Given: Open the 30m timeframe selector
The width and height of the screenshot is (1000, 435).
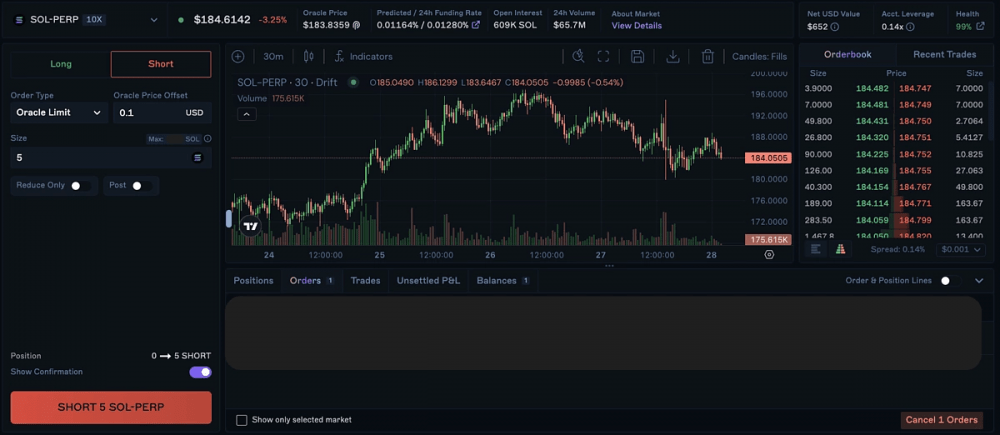Looking at the screenshot, I should point(273,56).
